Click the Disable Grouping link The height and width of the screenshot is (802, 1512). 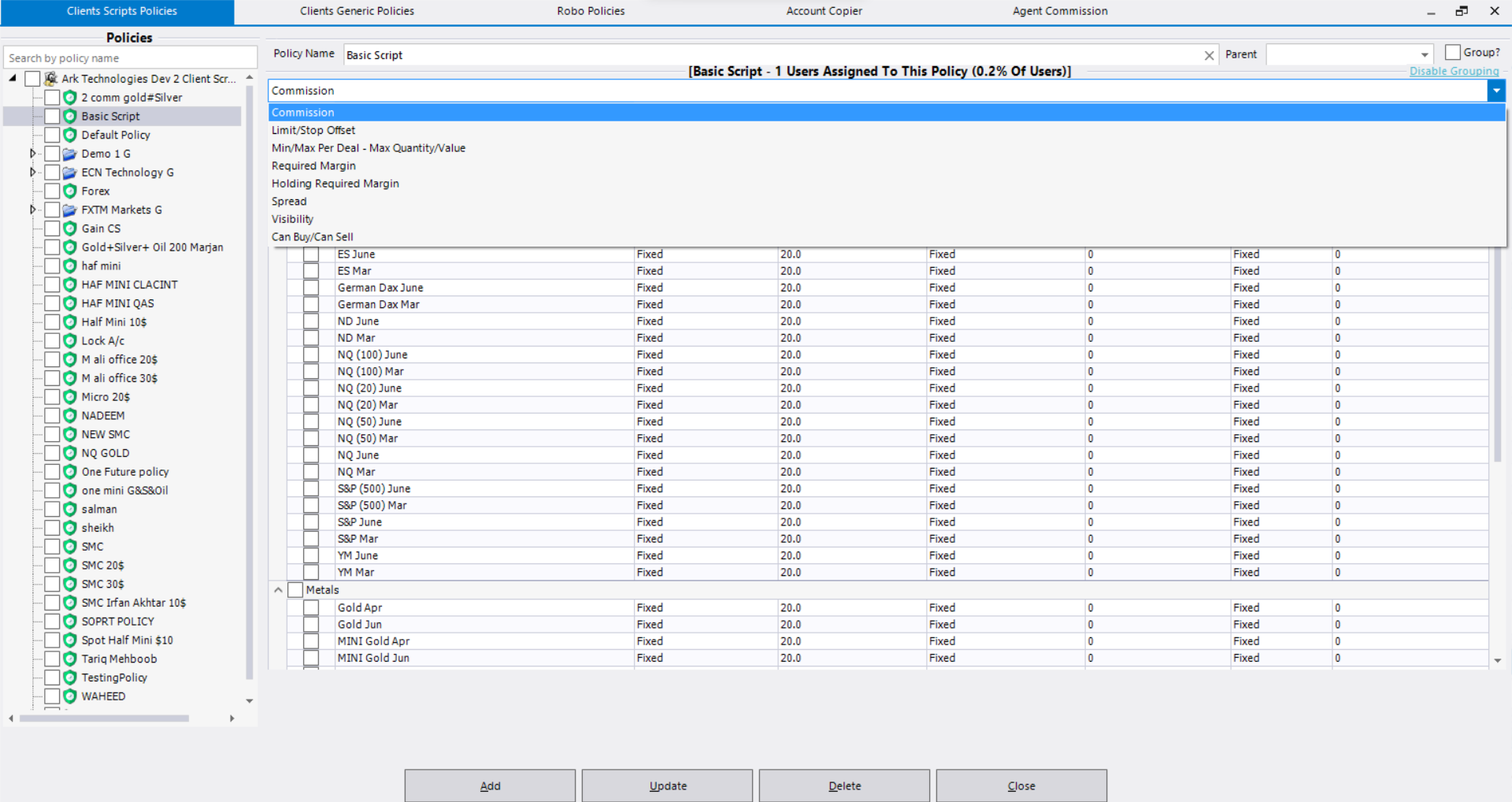point(1454,71)
